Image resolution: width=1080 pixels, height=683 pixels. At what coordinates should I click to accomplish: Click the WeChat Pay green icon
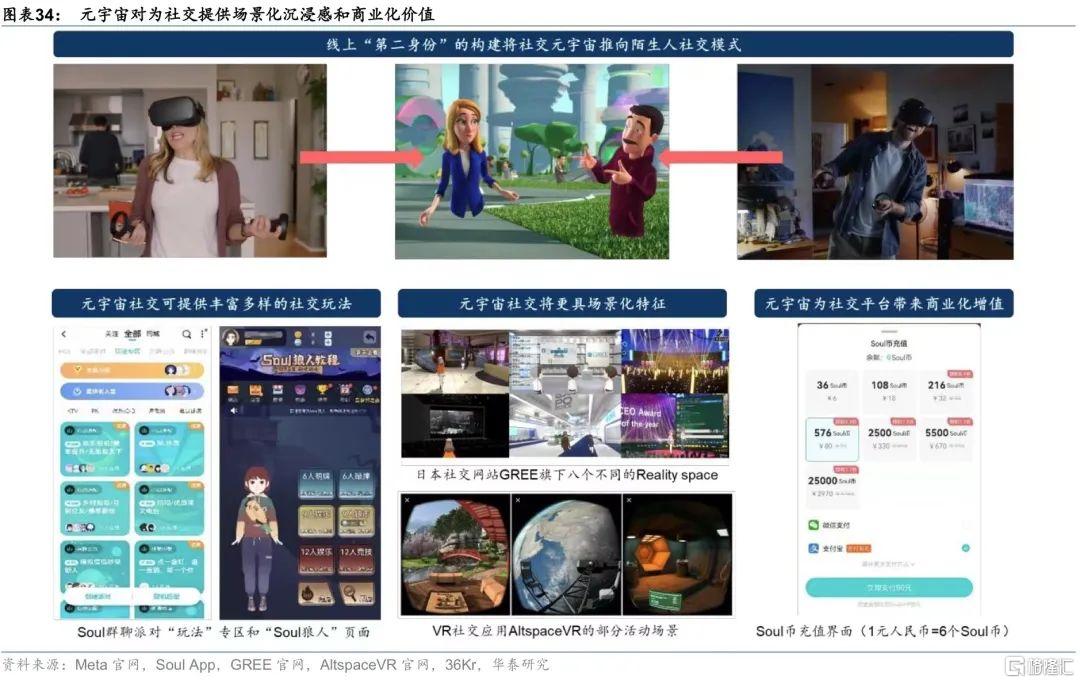[x=812, y=524]
